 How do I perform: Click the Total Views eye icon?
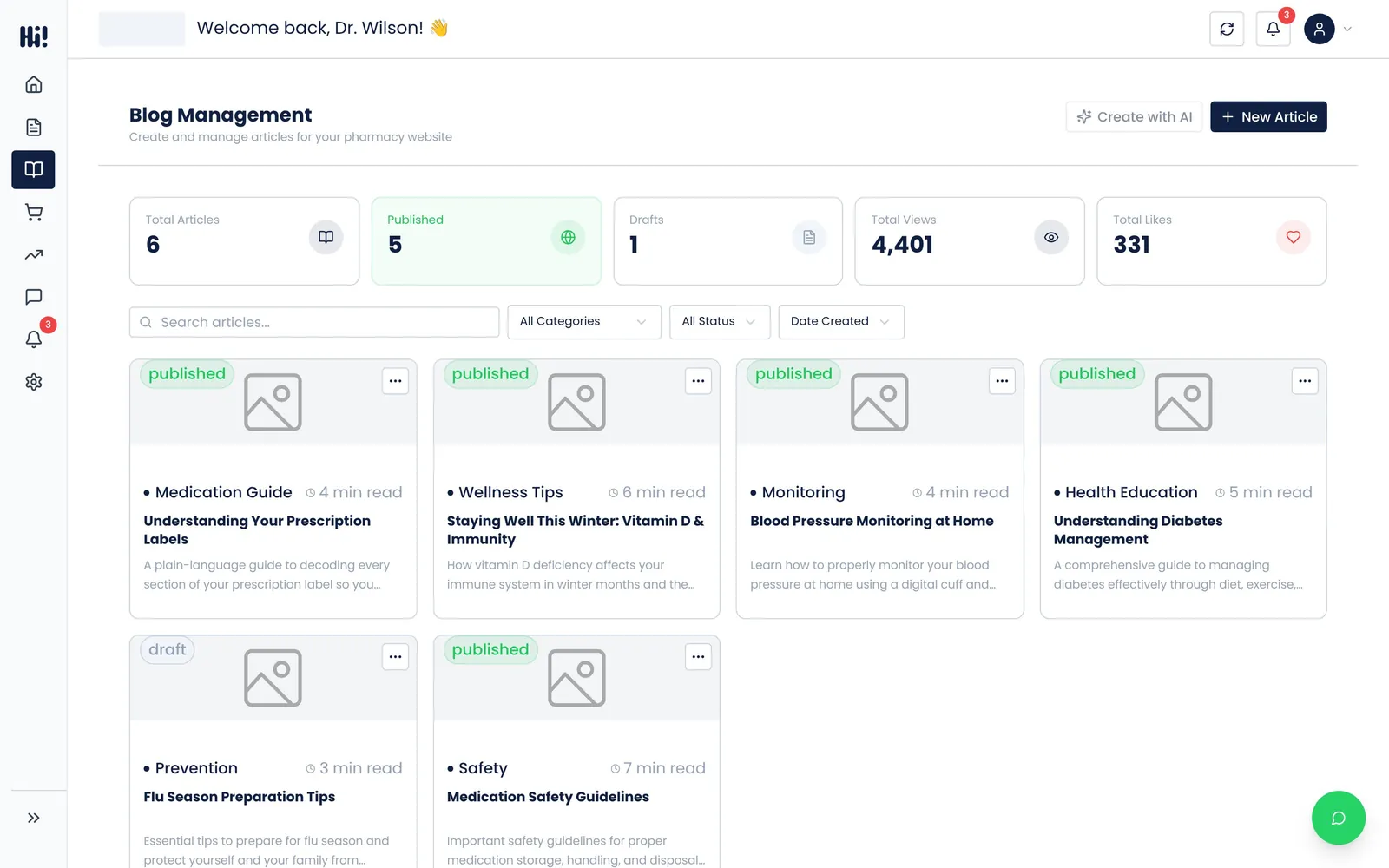click(x=1051, y=237)
